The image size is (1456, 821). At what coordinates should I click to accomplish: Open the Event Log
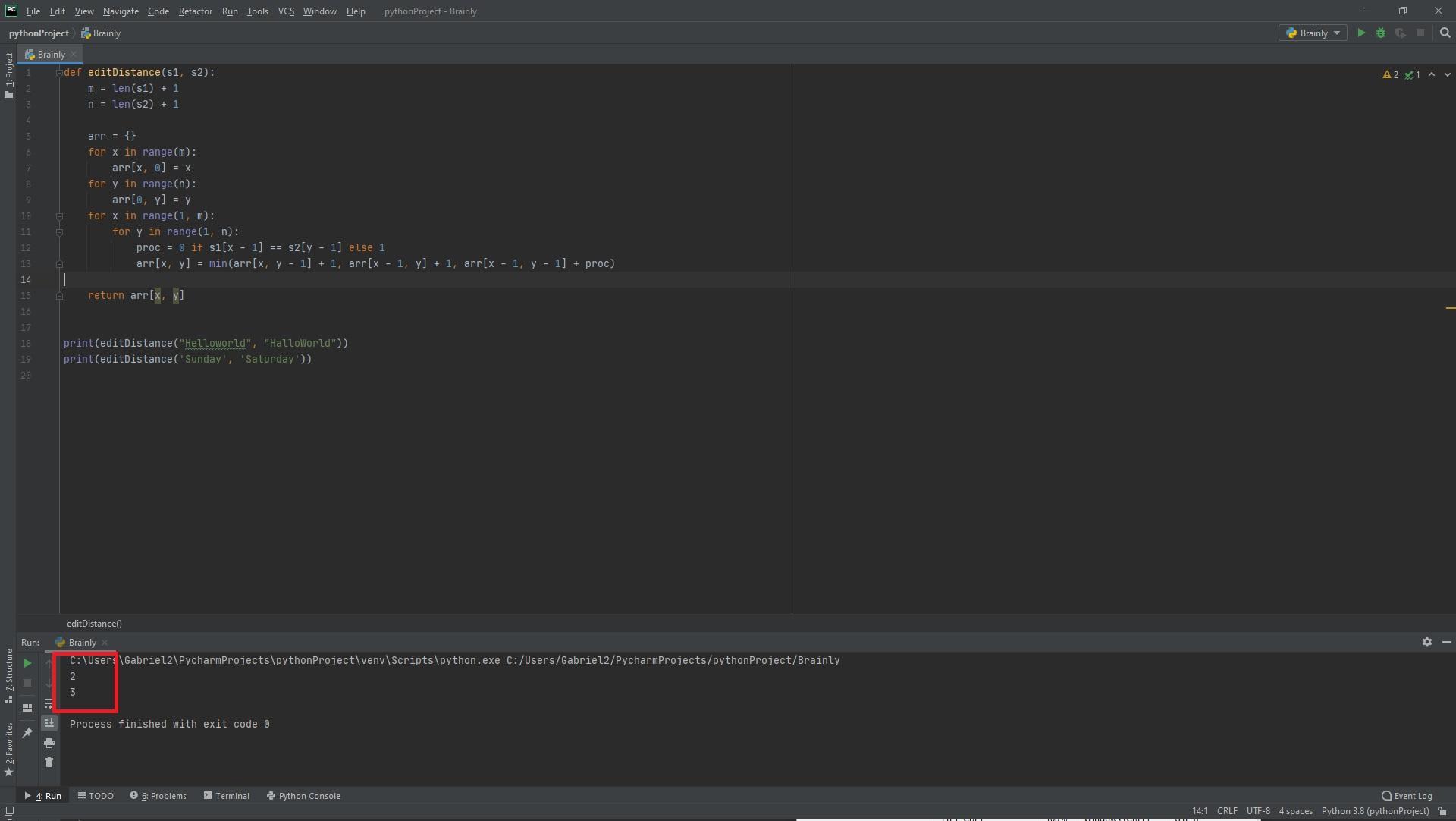click(x=1407, y=796)
